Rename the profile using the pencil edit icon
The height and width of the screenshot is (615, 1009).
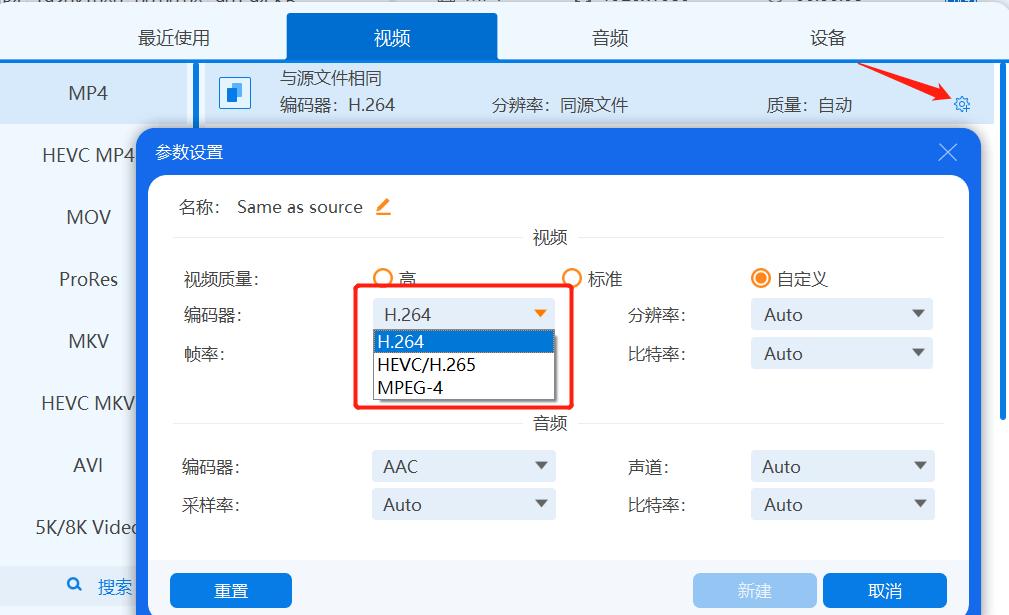coord(385,207)
